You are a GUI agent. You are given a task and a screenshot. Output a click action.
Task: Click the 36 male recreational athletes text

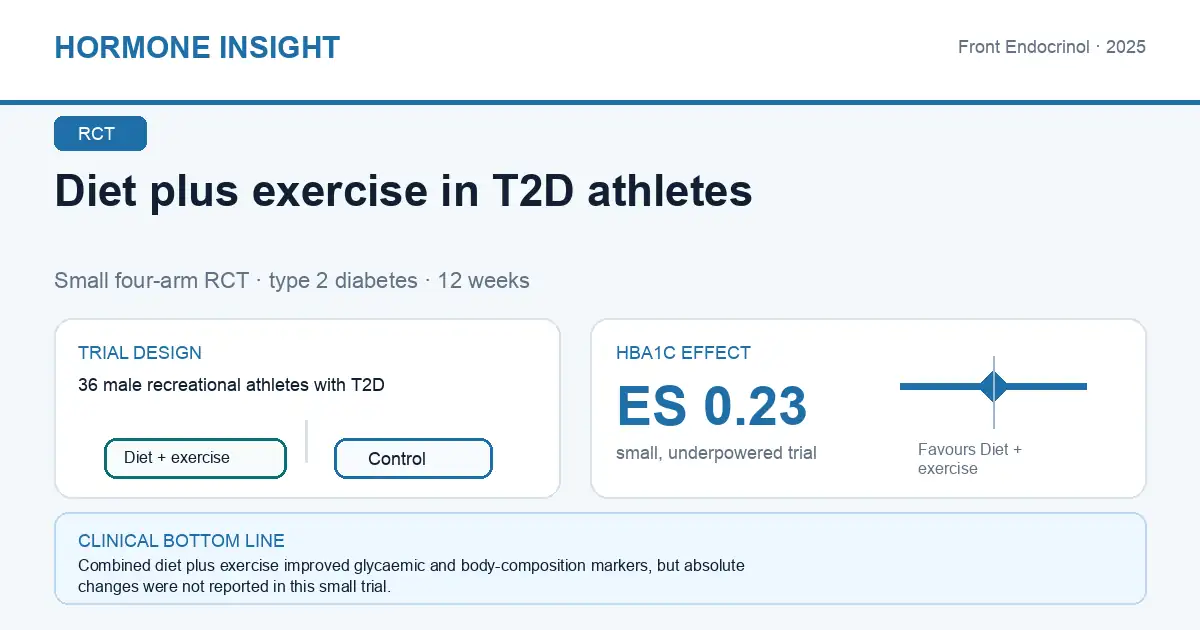pos(231,384)
